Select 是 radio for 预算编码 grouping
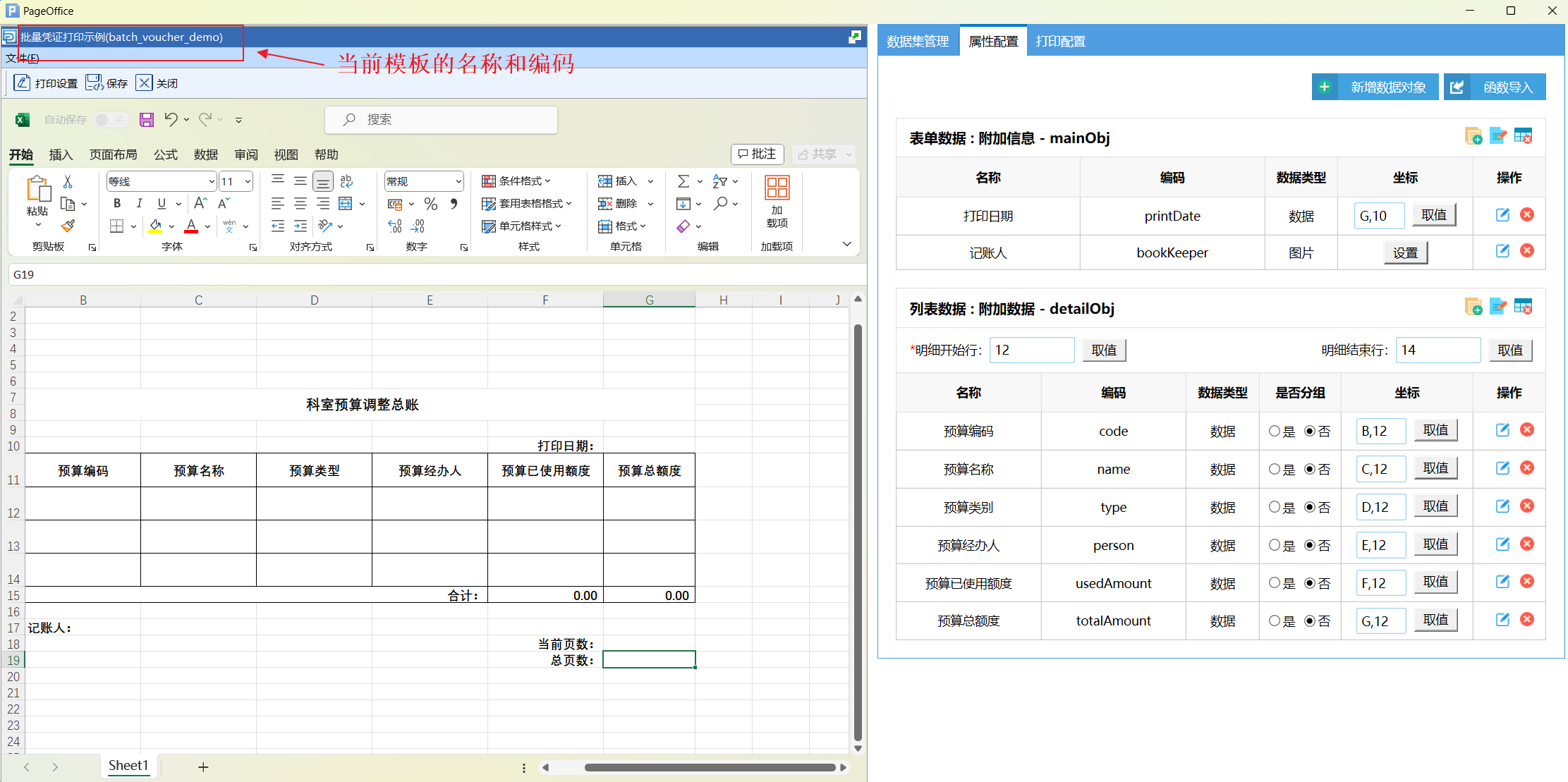This screenshot has height=782, width=1568. pyautogui.click(x=1274, y=431)
